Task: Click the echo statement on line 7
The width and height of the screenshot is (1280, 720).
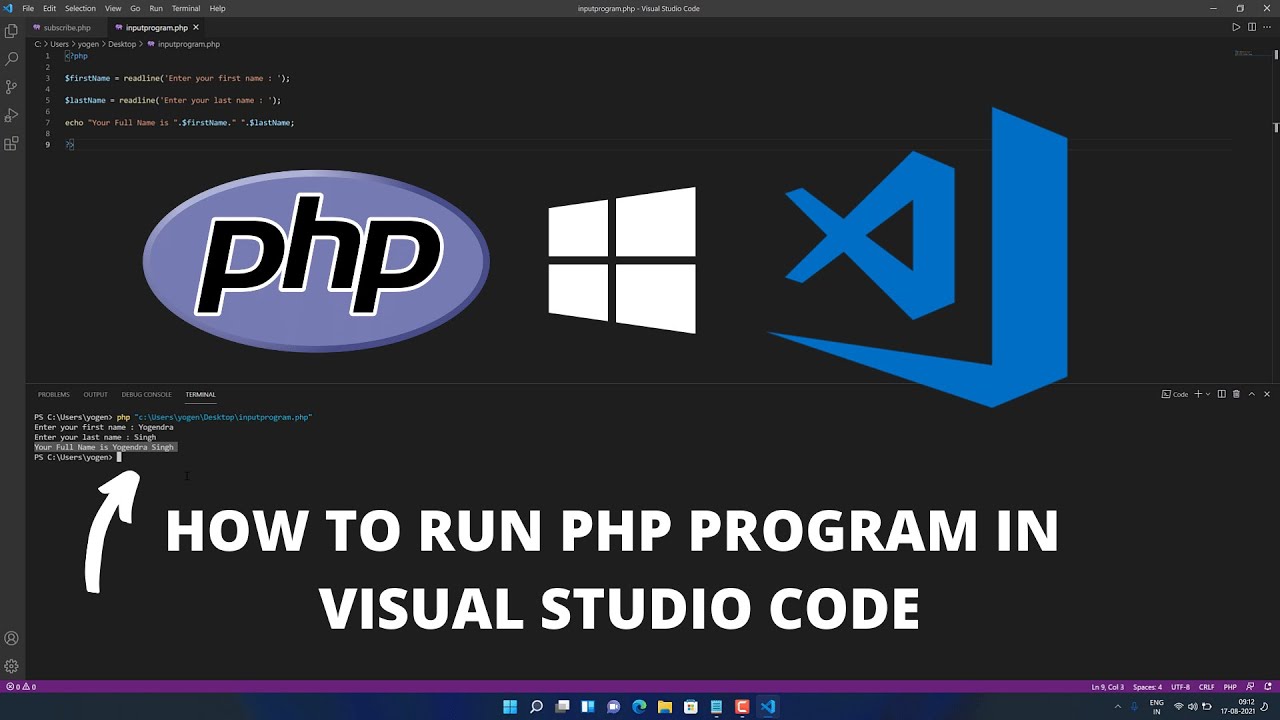Action: pyautogui.click(x=180, y=122)
